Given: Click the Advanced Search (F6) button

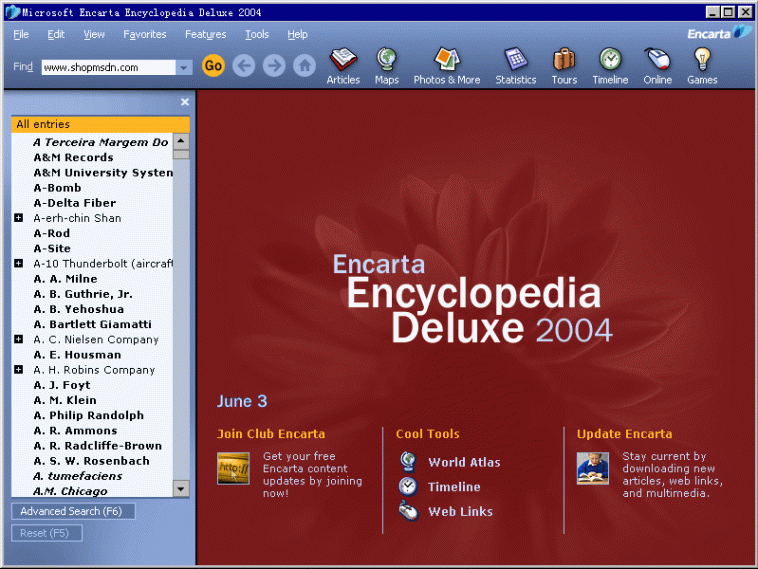Looking at the screenshot, I should tap(73, 511).
